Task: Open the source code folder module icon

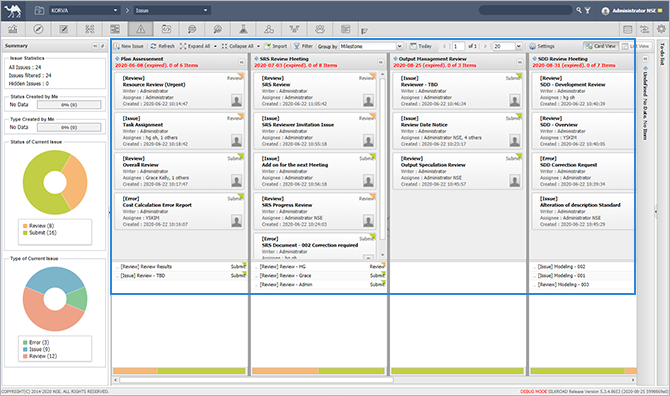Action: tap(166, 29)
